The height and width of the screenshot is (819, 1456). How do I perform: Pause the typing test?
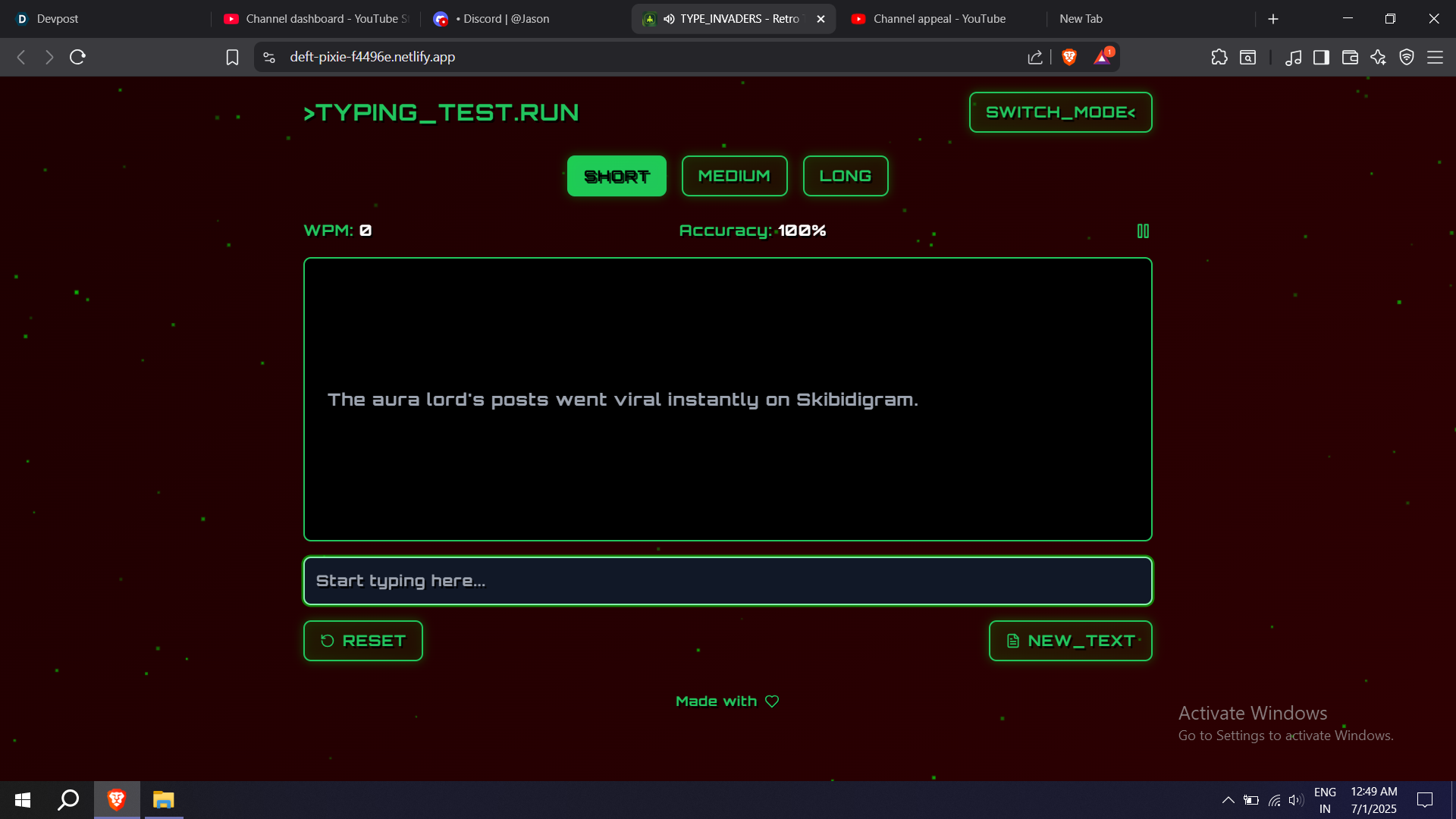click(1143, 231)
